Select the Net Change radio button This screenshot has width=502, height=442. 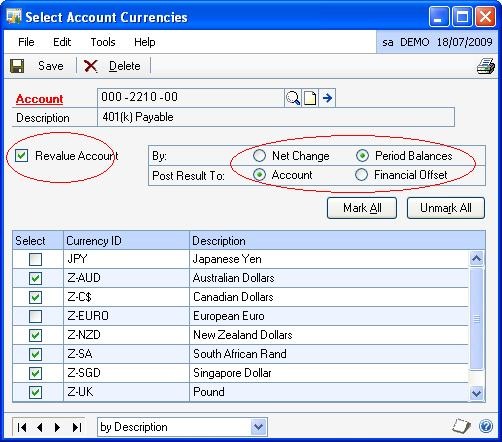click(x=259, y=156)
